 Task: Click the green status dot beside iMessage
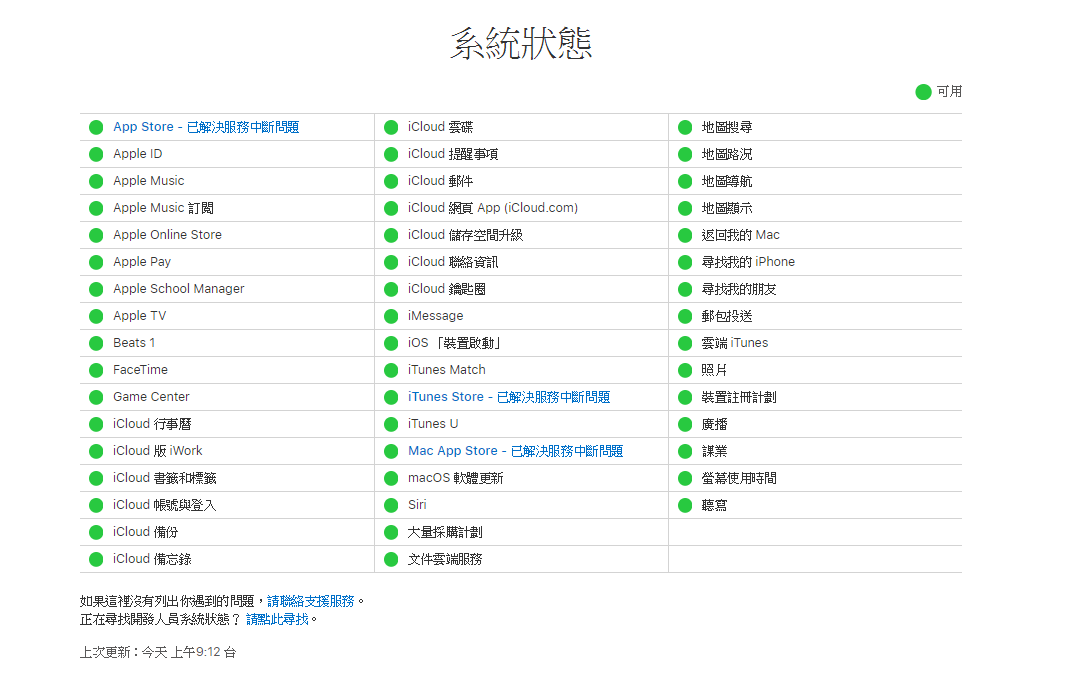pyautogui.click(x=391, y=316)
